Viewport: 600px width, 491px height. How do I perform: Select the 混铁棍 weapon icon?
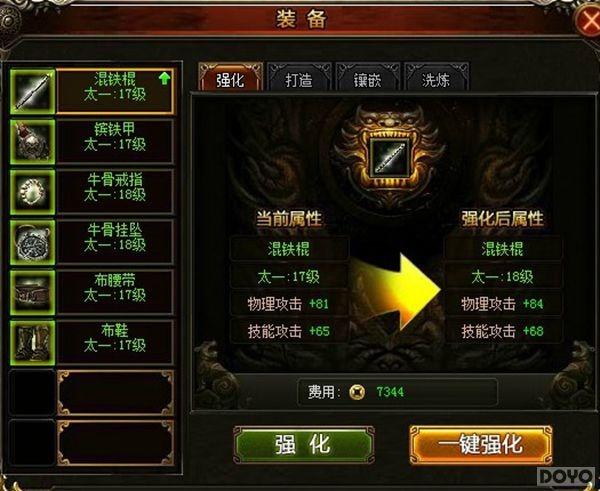pyautogui.click(x=33, y=92)
